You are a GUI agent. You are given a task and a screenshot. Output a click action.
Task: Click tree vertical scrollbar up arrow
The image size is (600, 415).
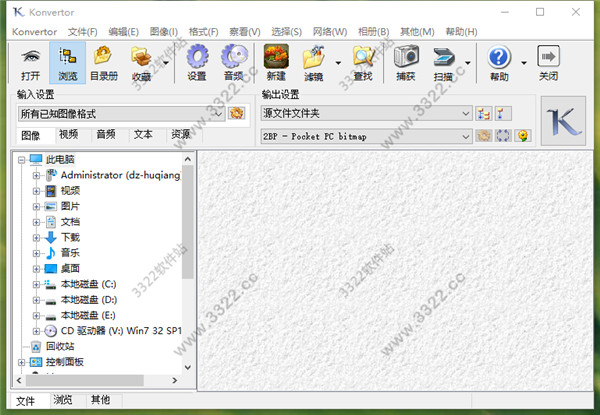point(188,159)
